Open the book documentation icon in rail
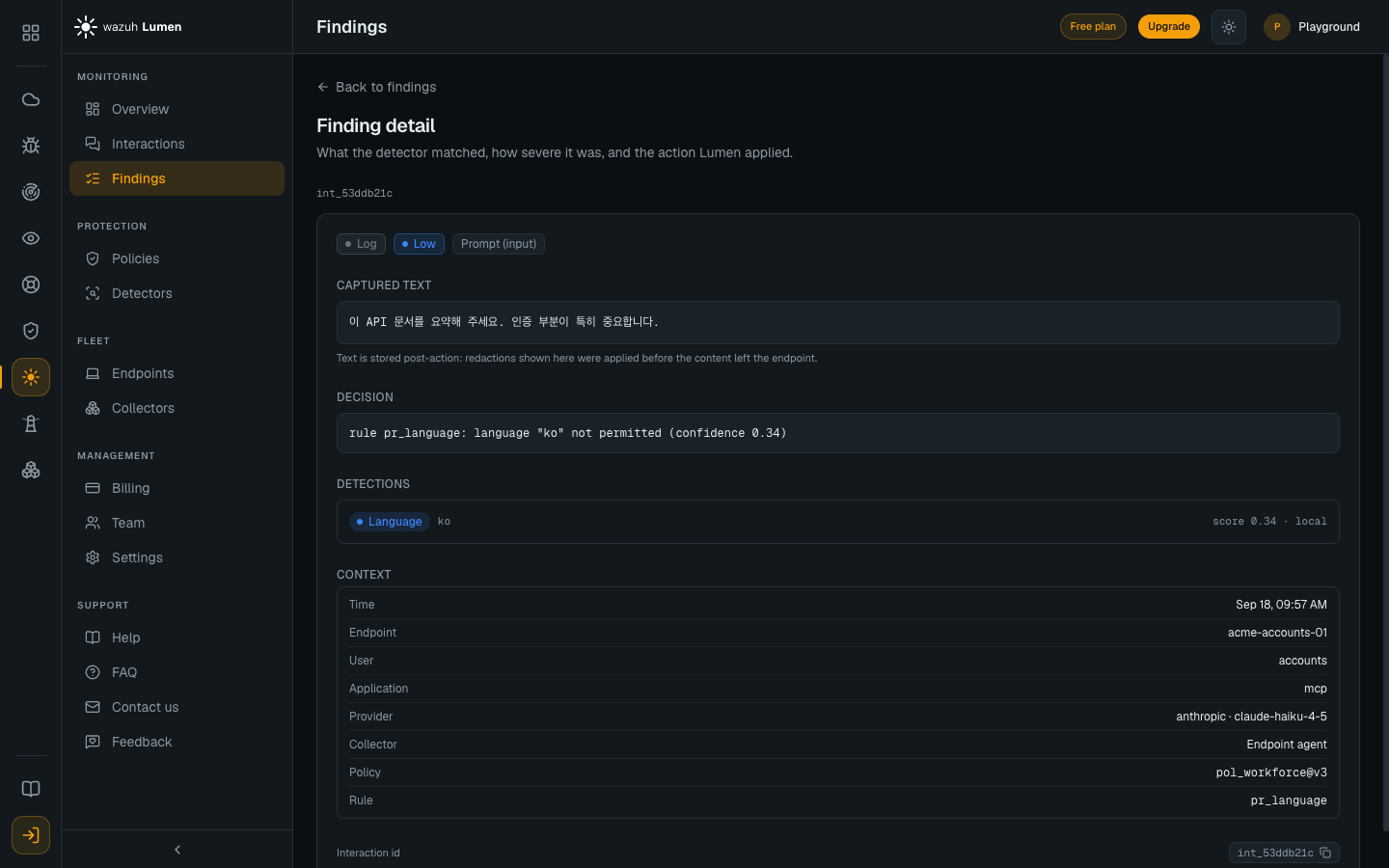Image resolution: width=1389 pixels, height=868 pixels. (31, 789)
